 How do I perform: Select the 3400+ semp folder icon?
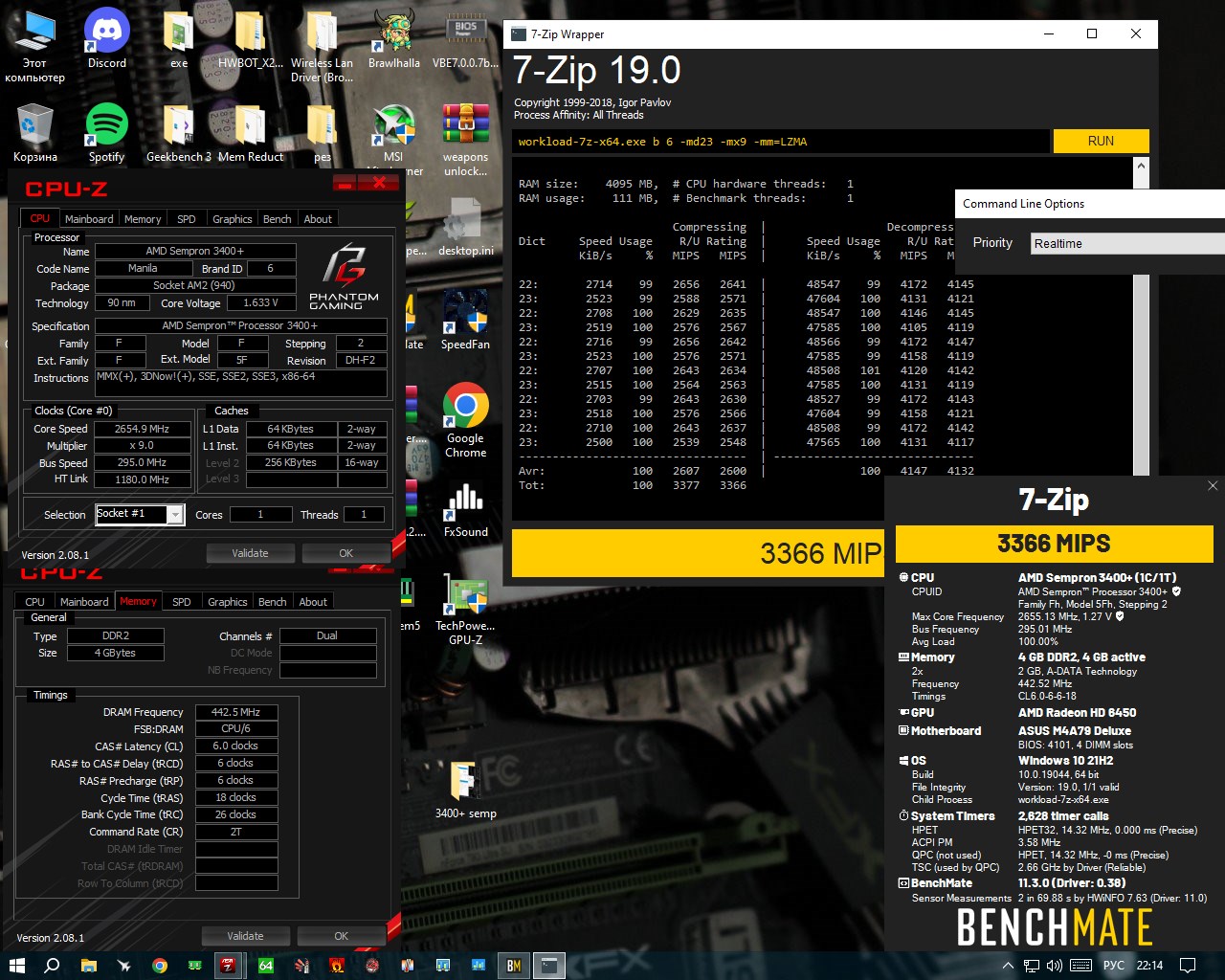pos(466,790)
